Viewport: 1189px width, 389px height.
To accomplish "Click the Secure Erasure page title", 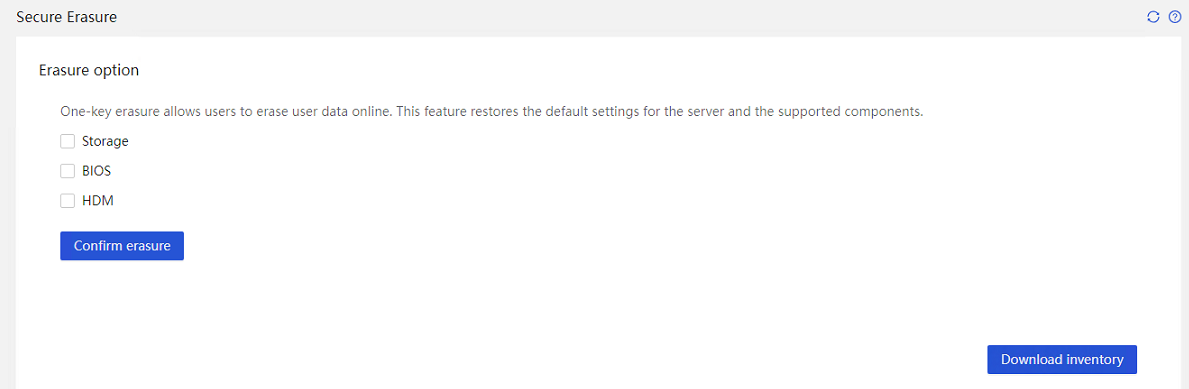I will 67,17.
